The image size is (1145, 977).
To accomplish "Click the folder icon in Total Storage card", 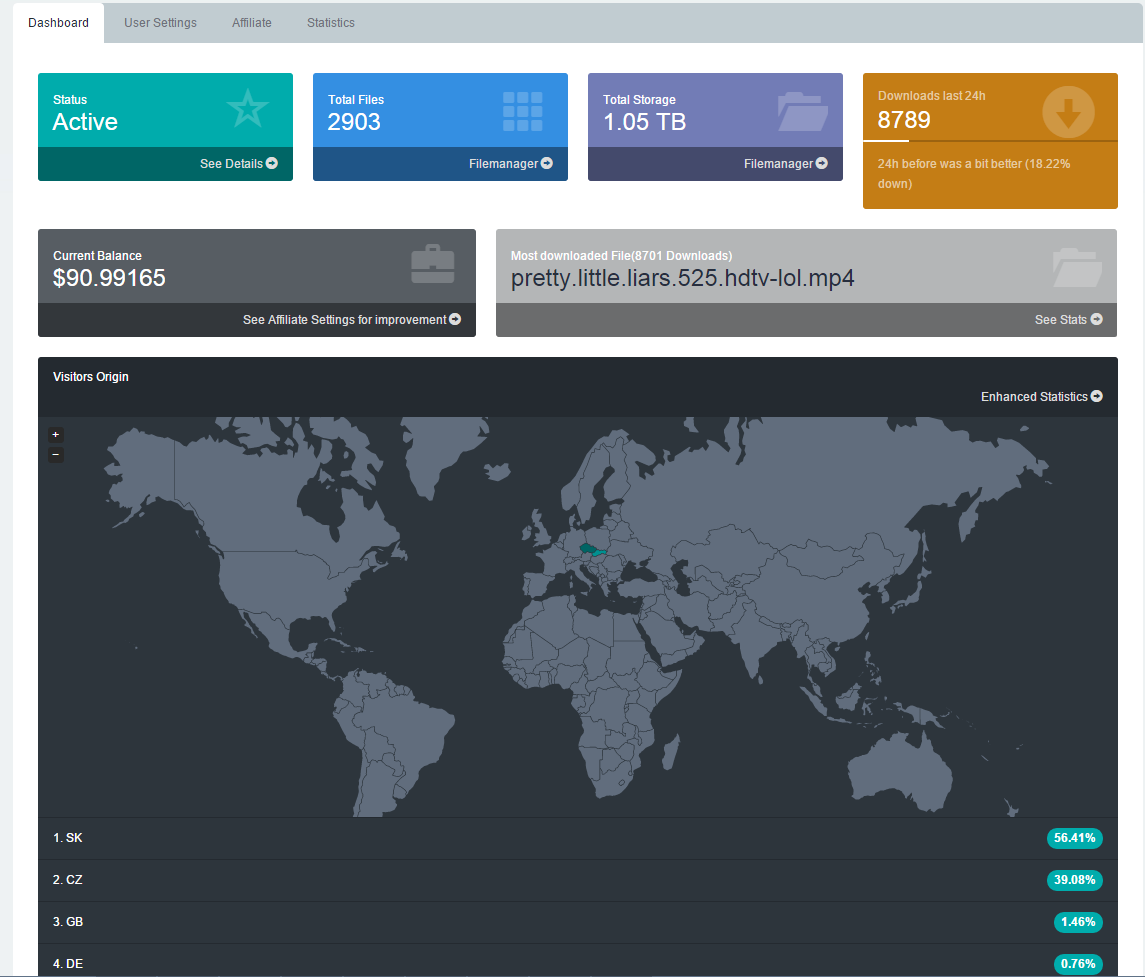I will pyautogui.click(x=803, y=112).
